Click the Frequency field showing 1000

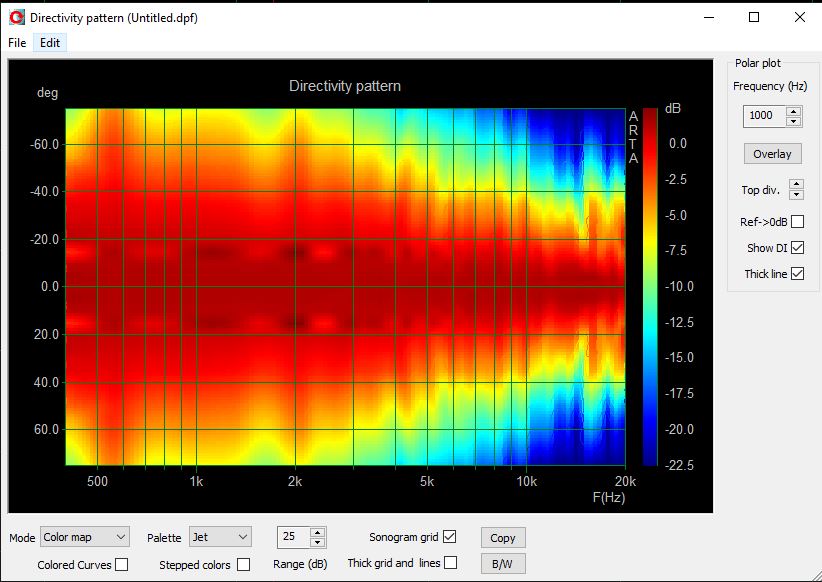764,116
